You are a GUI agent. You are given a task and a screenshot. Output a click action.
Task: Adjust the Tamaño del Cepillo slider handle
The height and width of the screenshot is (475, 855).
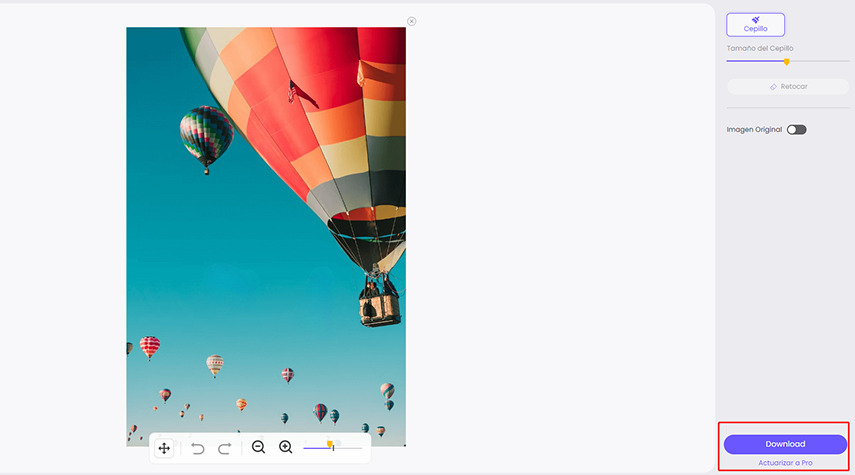click(786, 62)
